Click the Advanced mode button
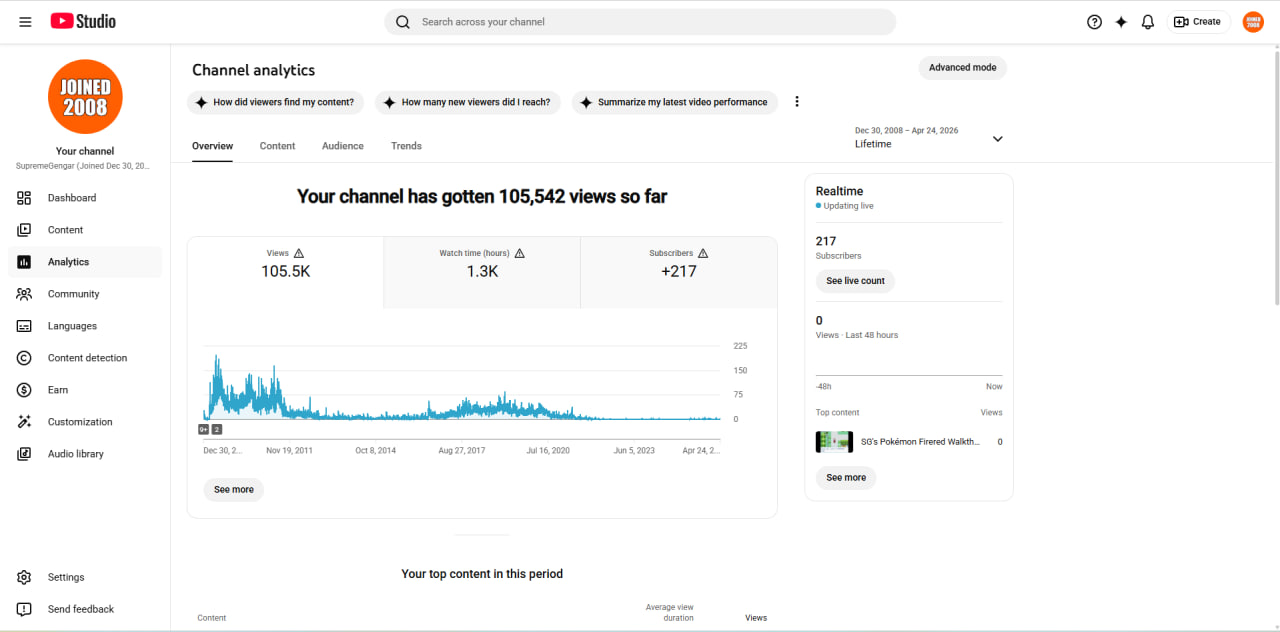Viewport: 1280px width, 632px height. pyautogui.click(x=962, y=68)
